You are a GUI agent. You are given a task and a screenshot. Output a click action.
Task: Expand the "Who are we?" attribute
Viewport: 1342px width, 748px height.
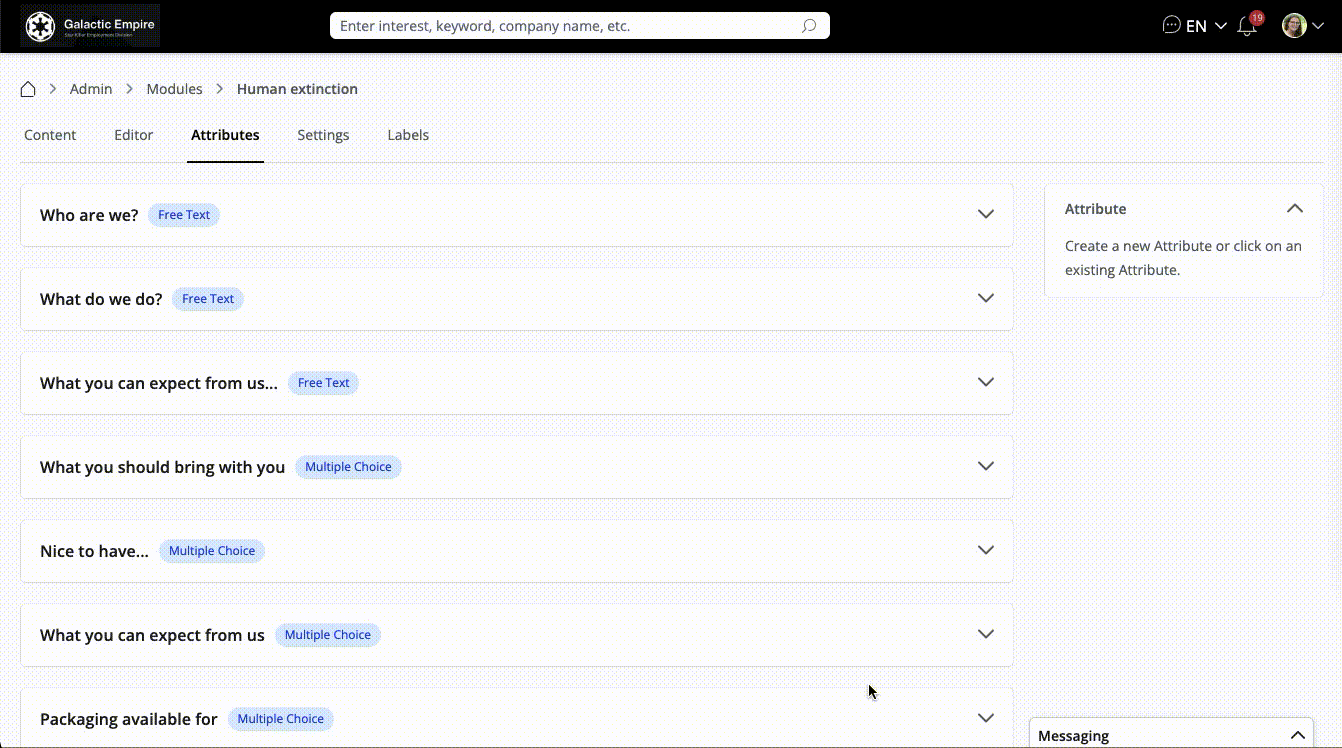click(985, 215)
